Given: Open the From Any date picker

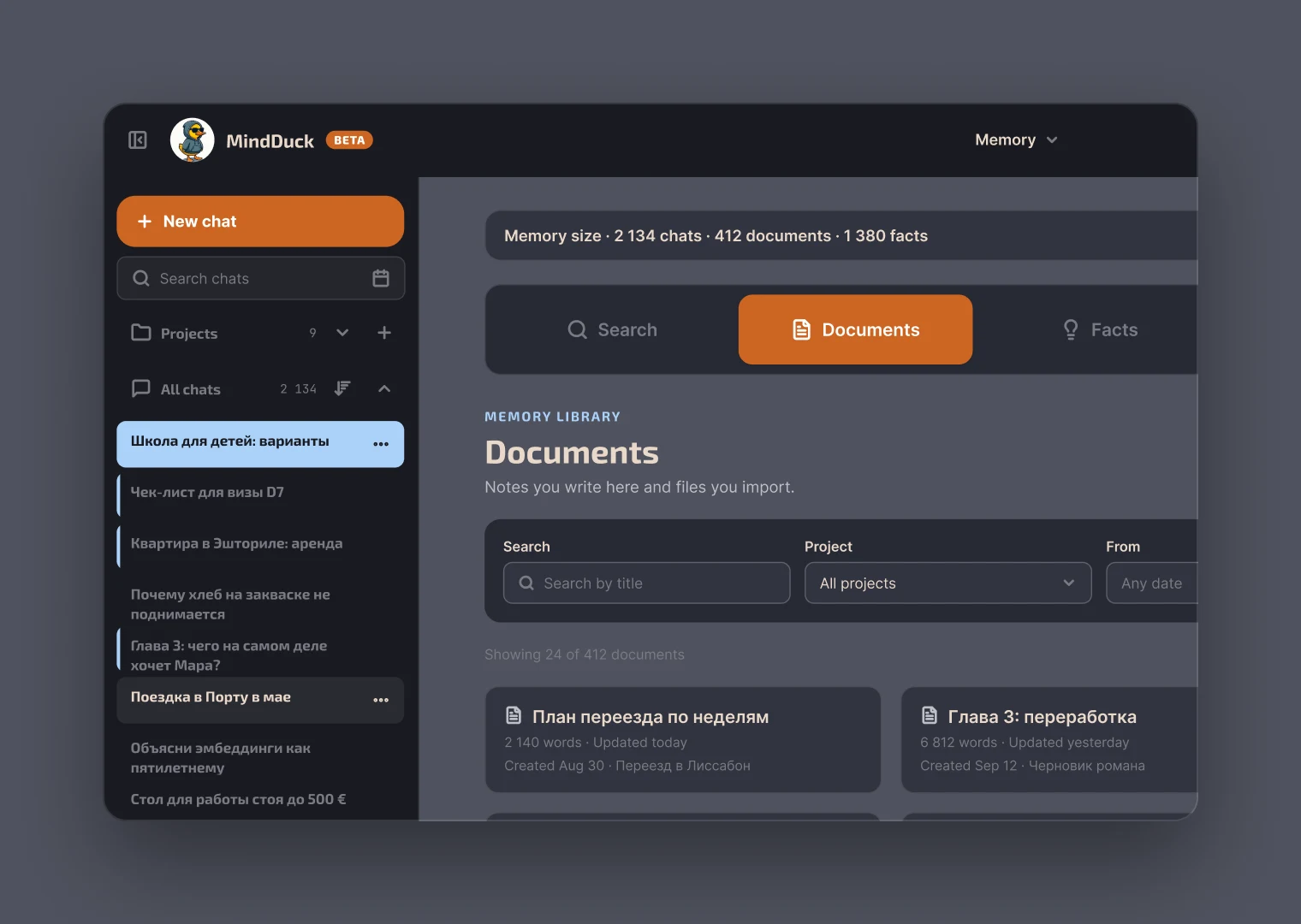Looking at the screenshot, I should 1151,583.
